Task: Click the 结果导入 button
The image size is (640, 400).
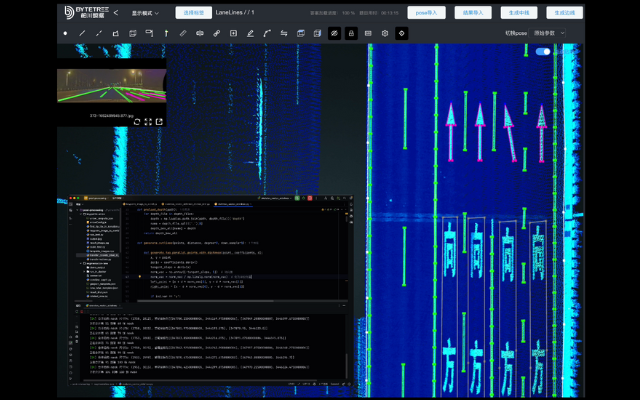Action: [x=473, y=13]
